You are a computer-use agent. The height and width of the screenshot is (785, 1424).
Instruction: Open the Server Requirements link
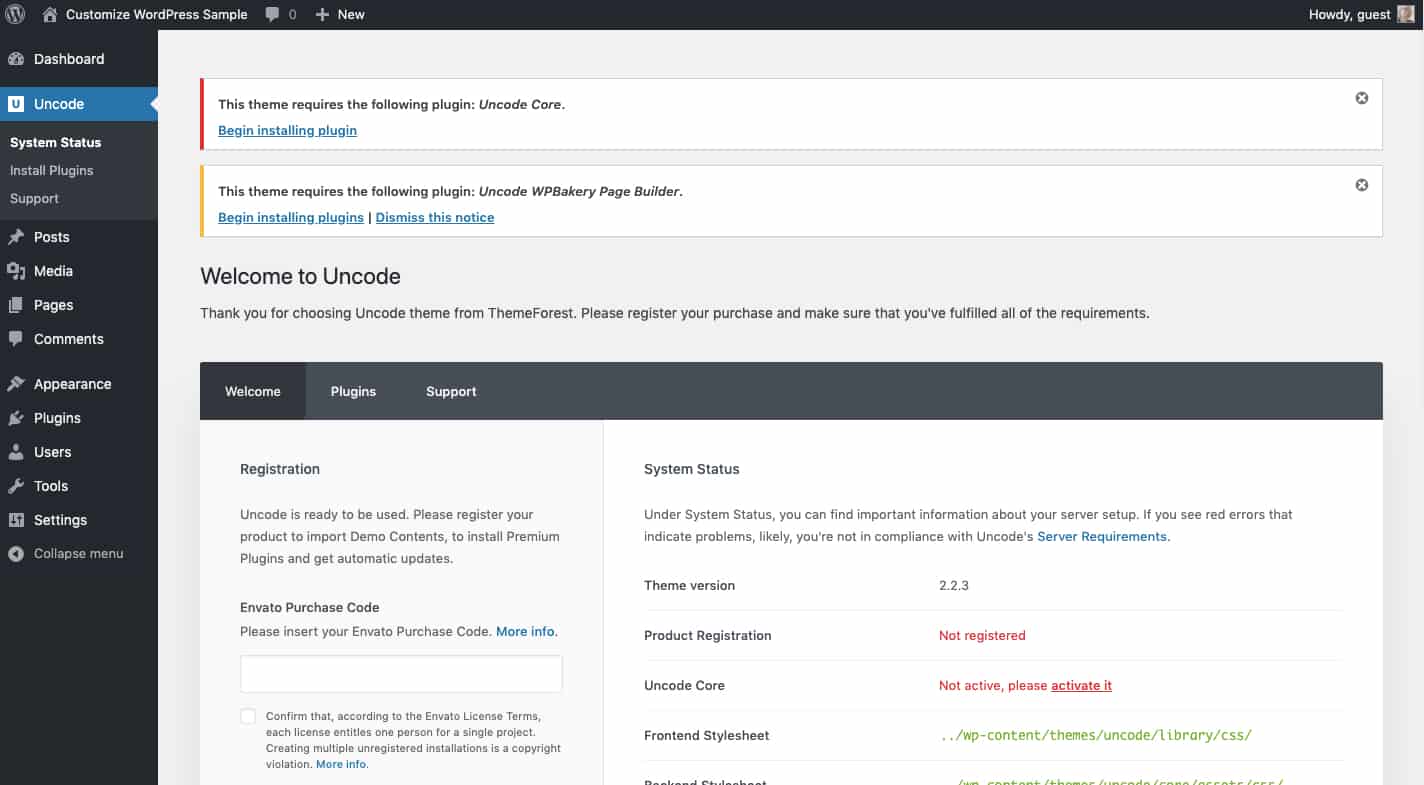1102,537
